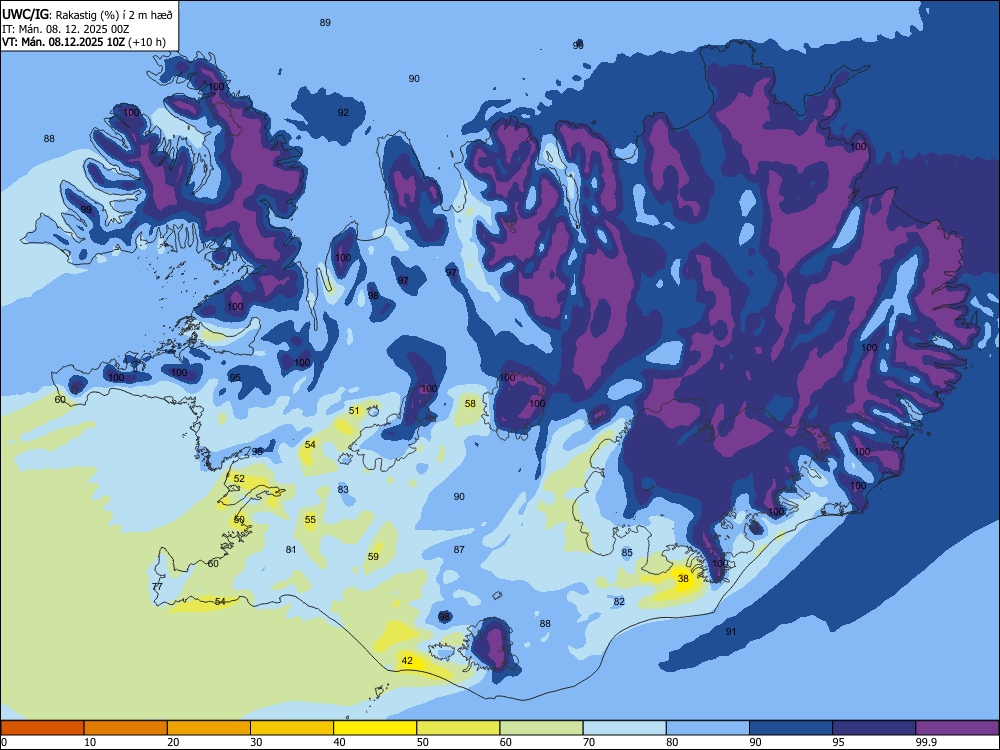
Task: Select the '52' humidity value on the map
Action: tap(239, 478)
